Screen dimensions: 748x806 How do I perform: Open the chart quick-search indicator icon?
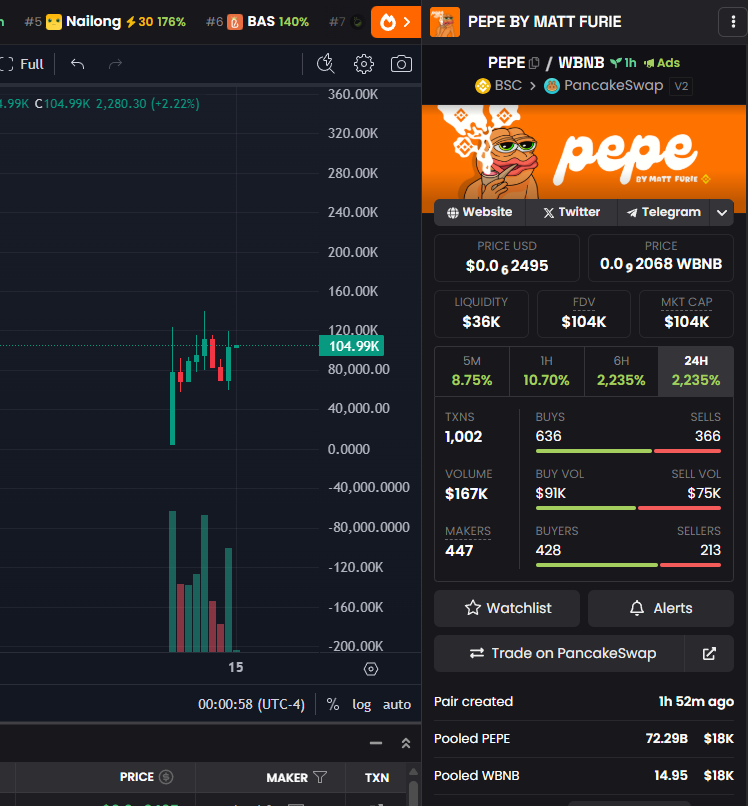tap(325, 64)
